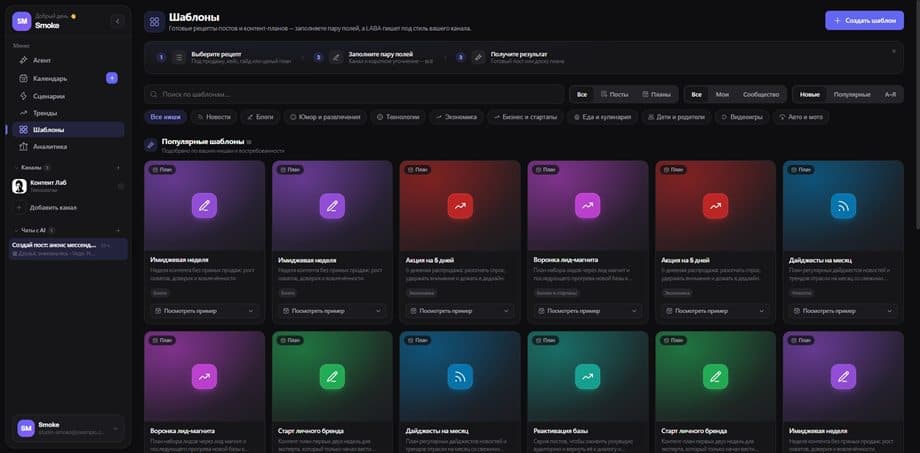Select the Шаблоны sidebar item
920x453 pixels.
(x=68, y=130)
